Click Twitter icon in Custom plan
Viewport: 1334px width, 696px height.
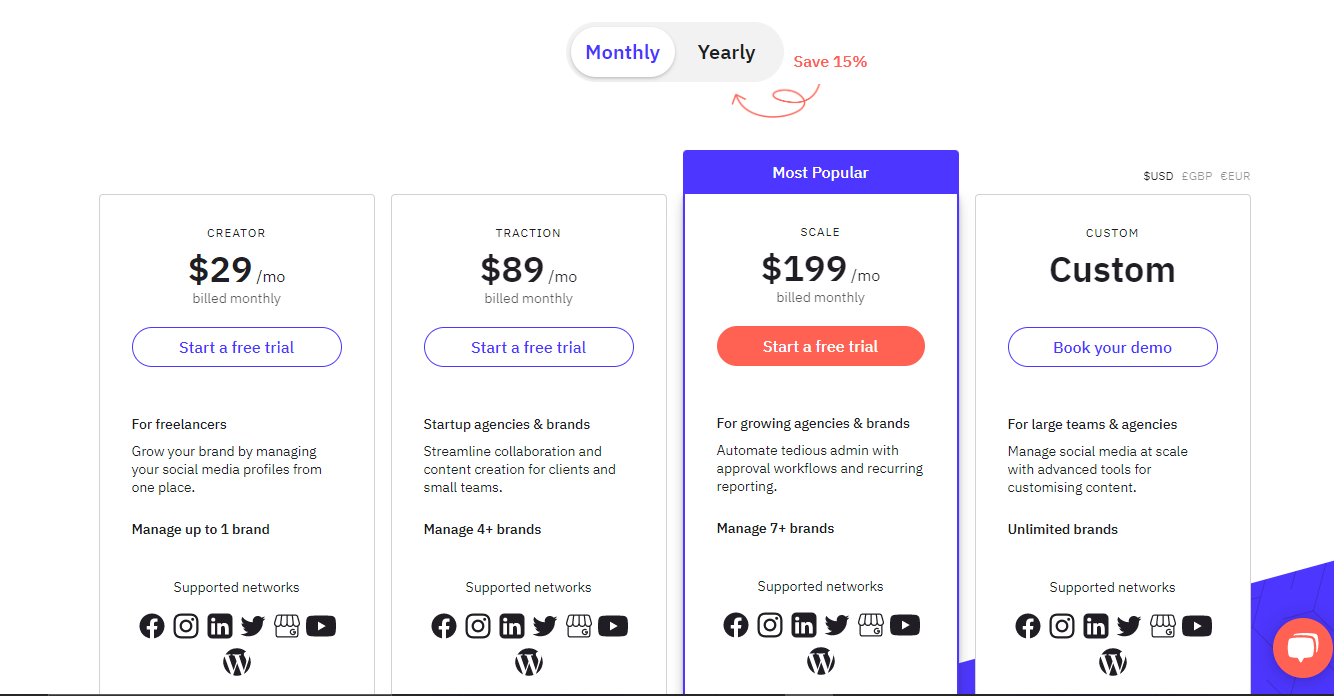[1128, 627]
